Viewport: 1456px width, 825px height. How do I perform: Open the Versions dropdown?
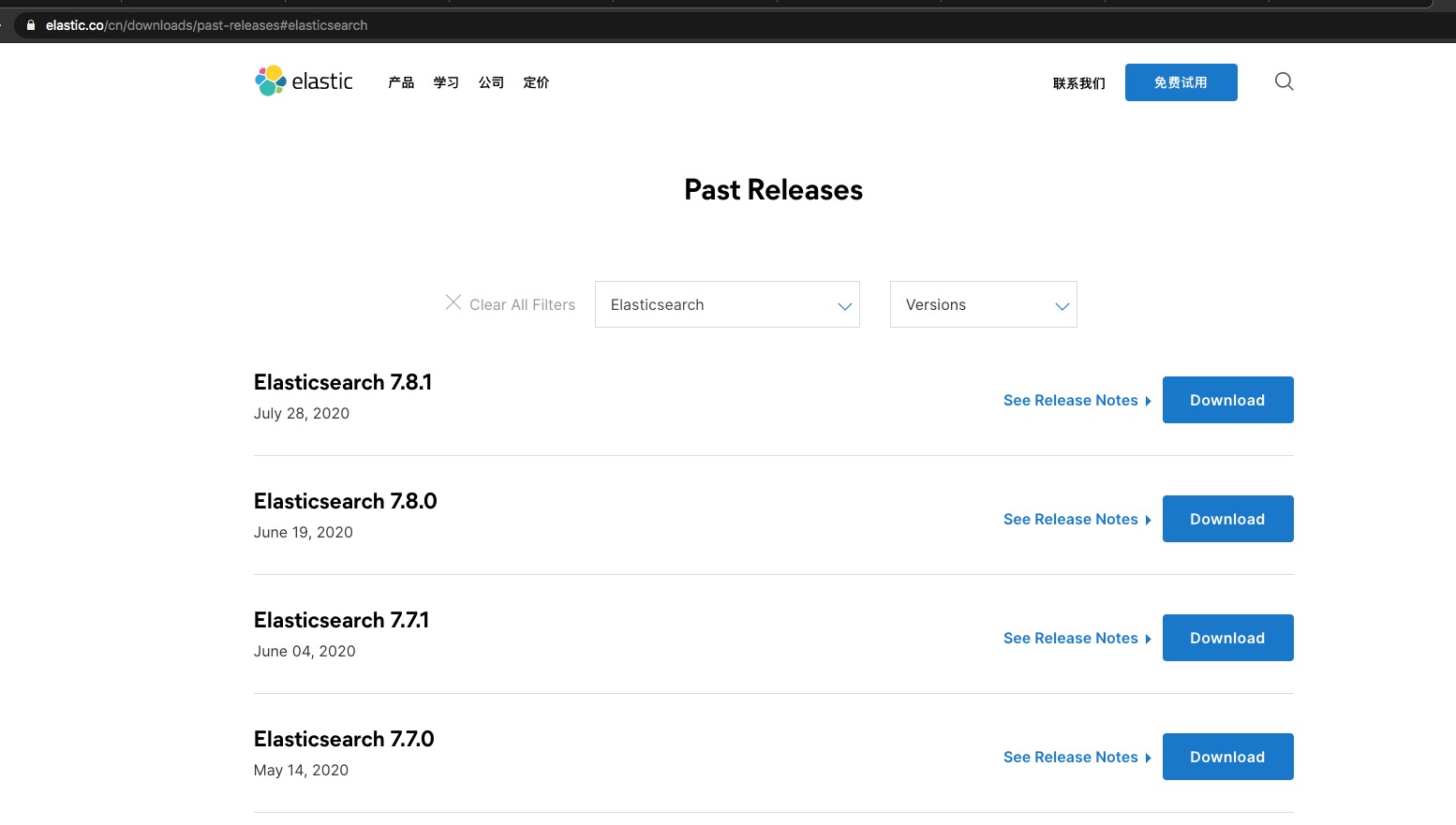983,304
